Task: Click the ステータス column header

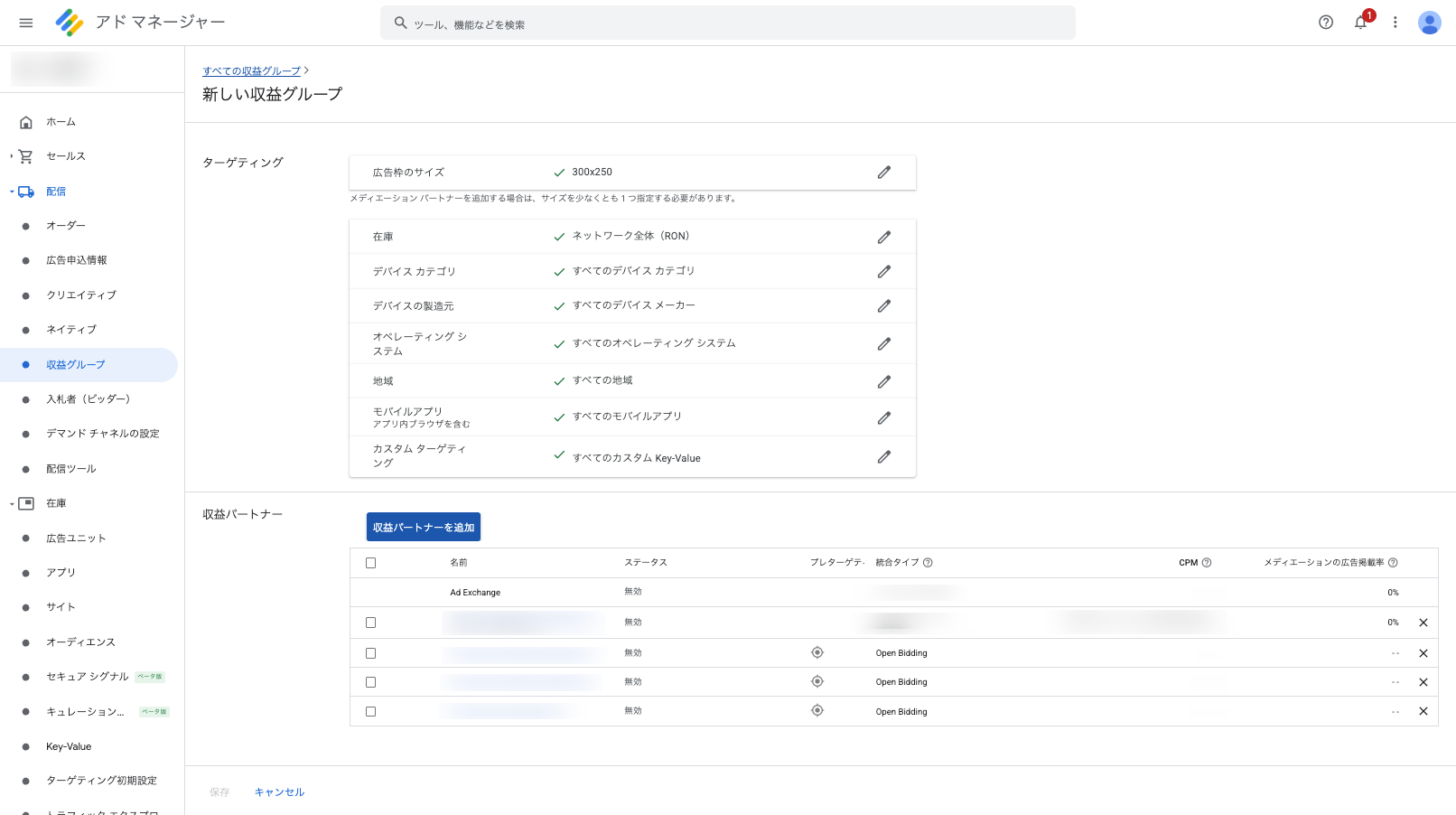Action: (x=646, y=563)
